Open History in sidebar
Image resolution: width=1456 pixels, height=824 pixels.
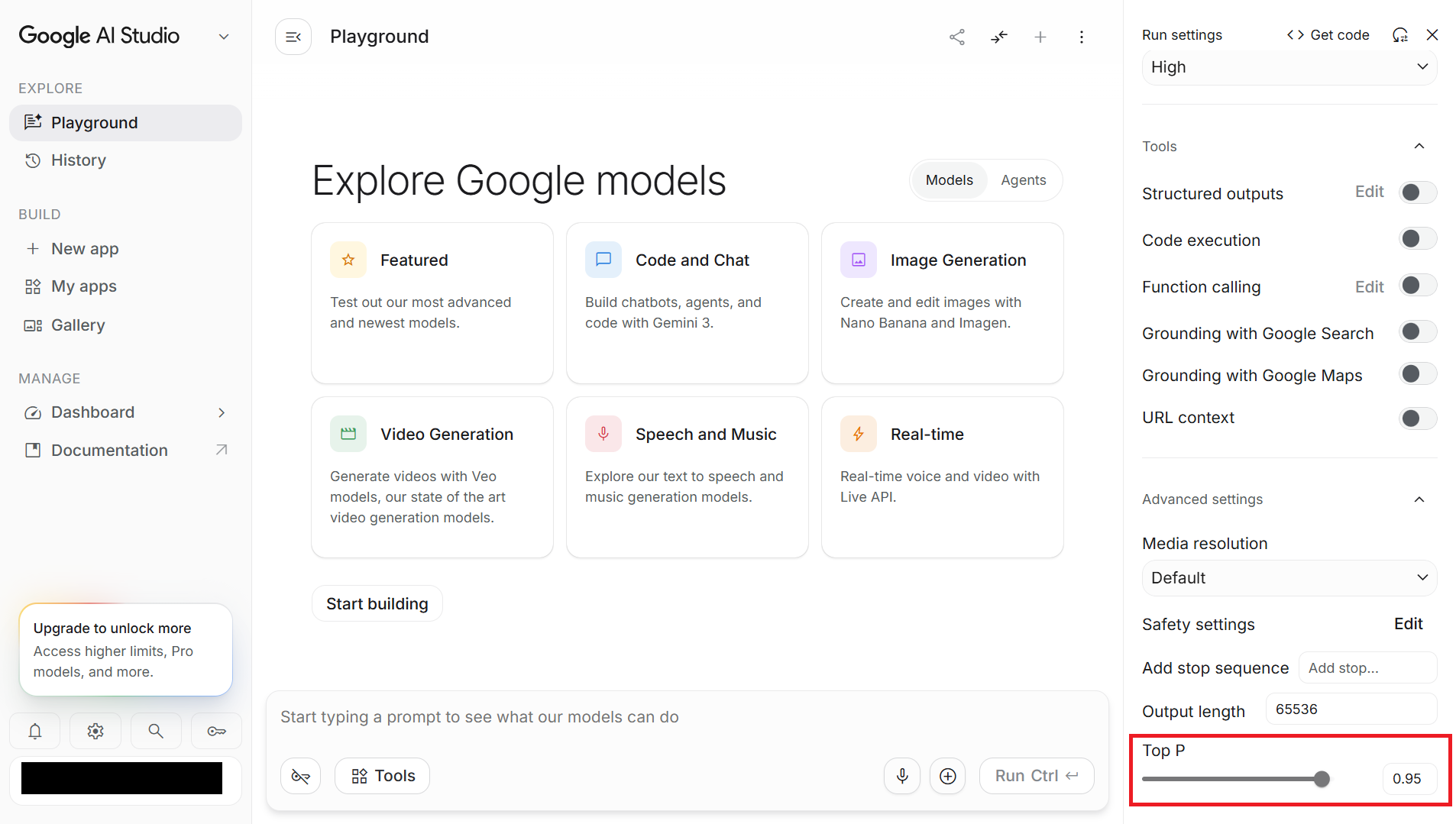[125, 160]
